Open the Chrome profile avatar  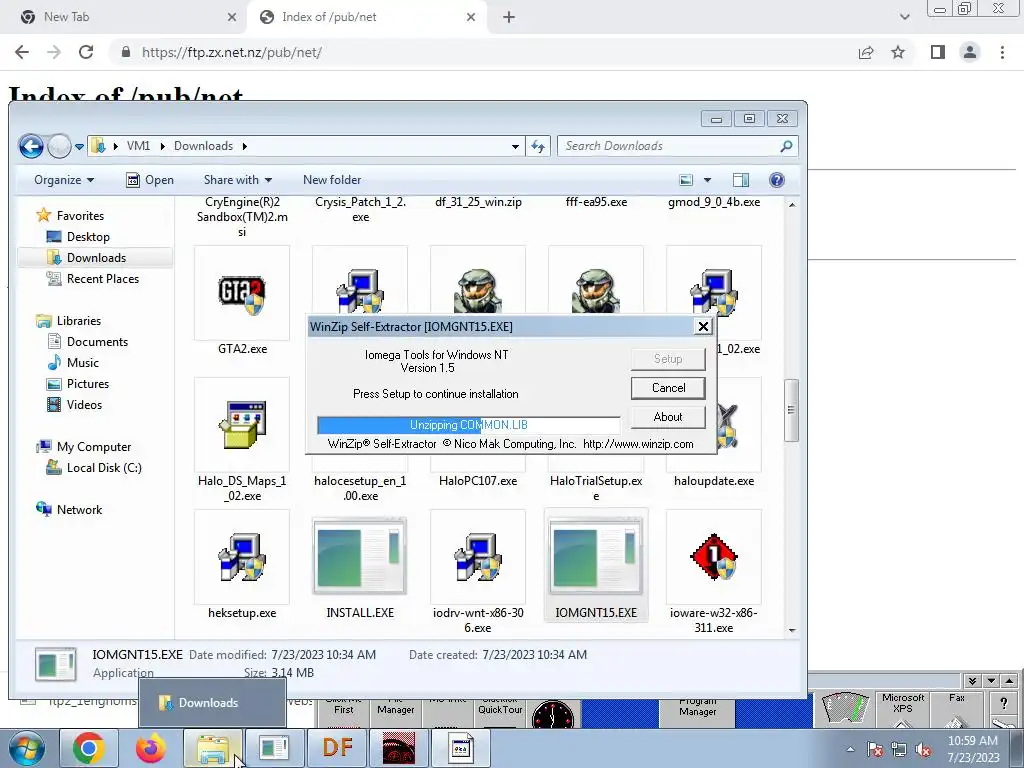[970, 52]
